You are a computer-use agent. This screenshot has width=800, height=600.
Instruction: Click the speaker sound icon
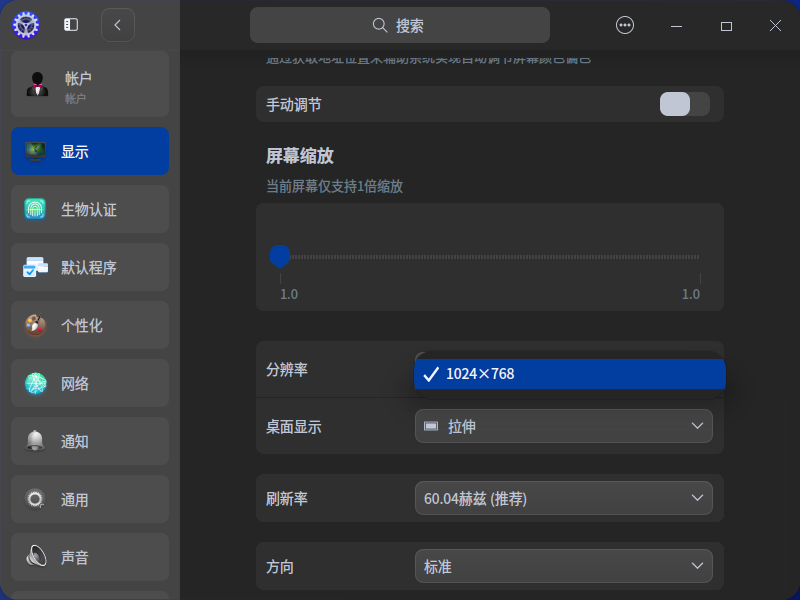[36, 557]
